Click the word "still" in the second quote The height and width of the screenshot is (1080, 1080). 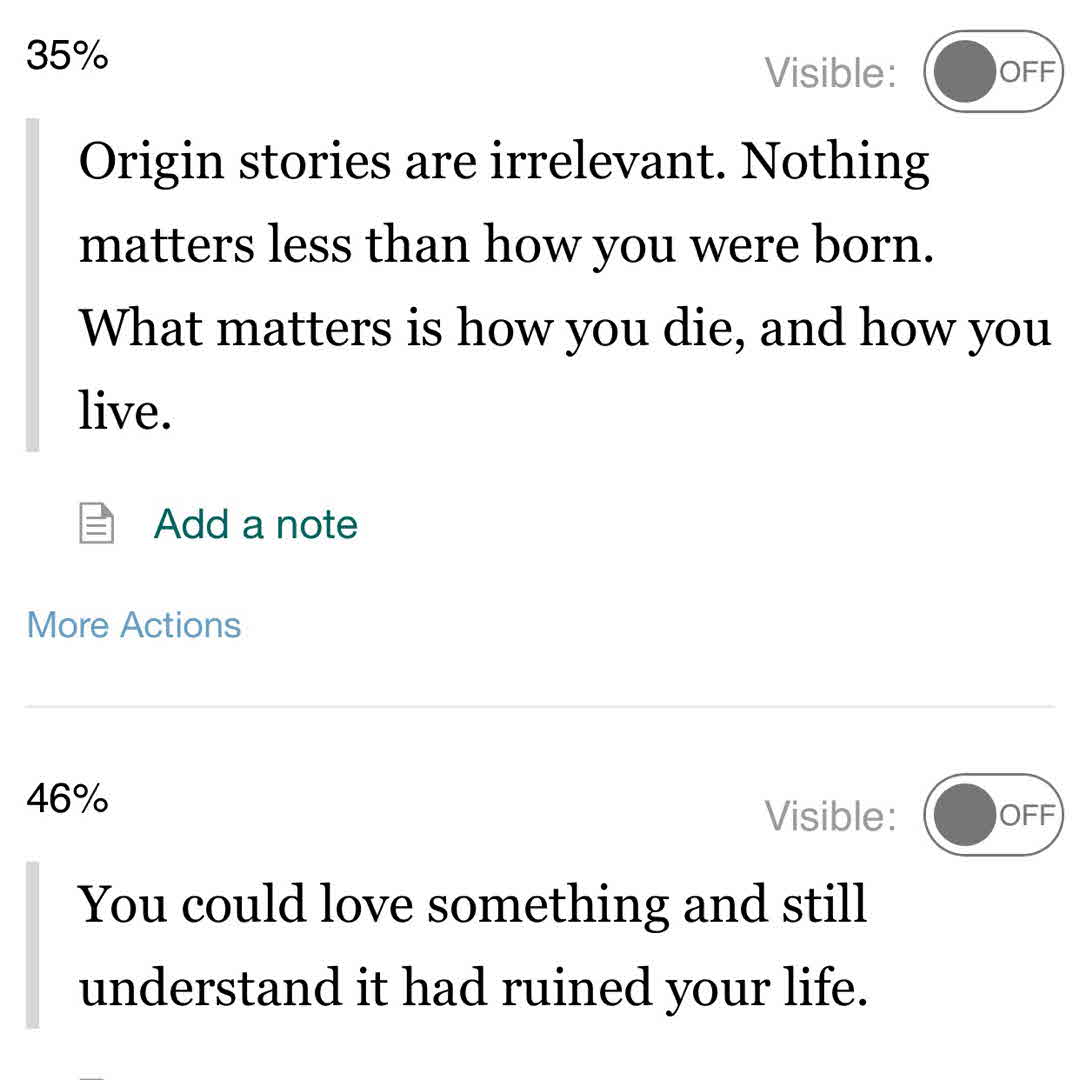[x=824, y=905]
